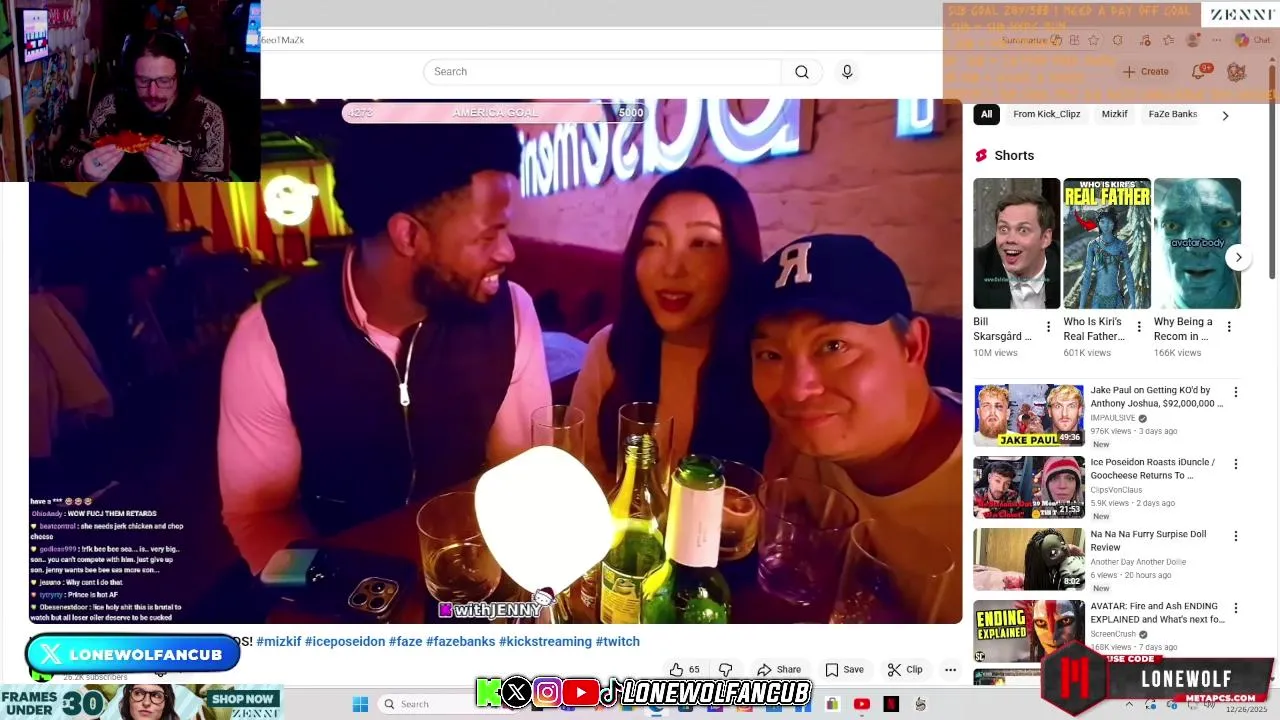Open Who Is Kiri's Real Father short

[1106, 244]
